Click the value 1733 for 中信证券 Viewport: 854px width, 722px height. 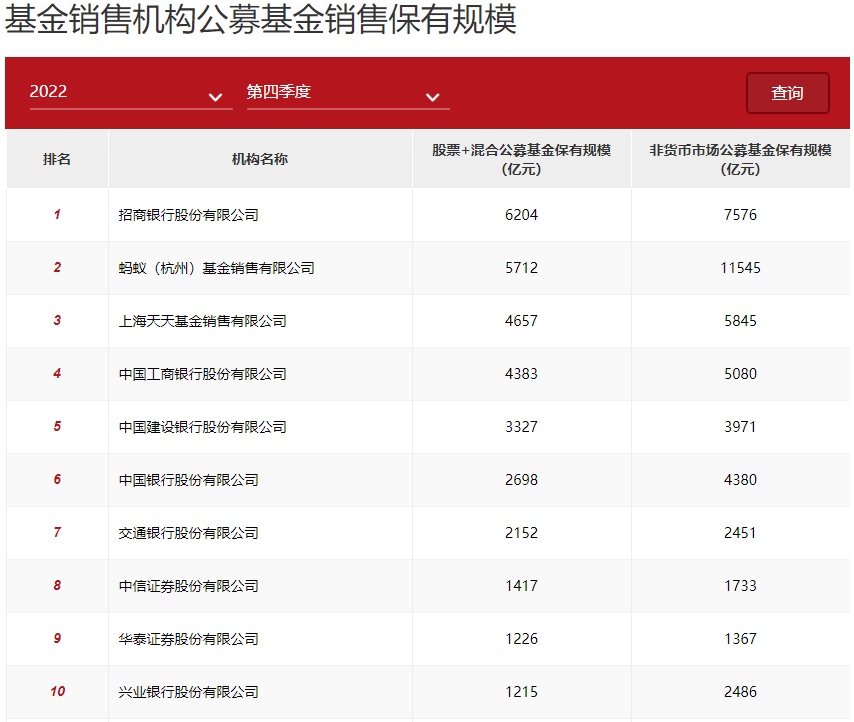740,585
